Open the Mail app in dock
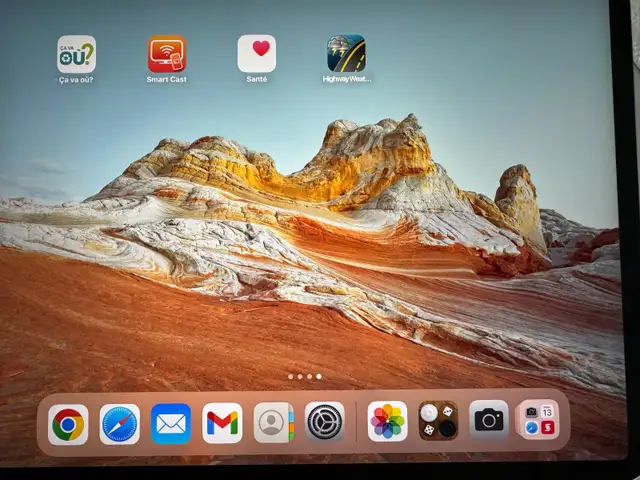 171,424
